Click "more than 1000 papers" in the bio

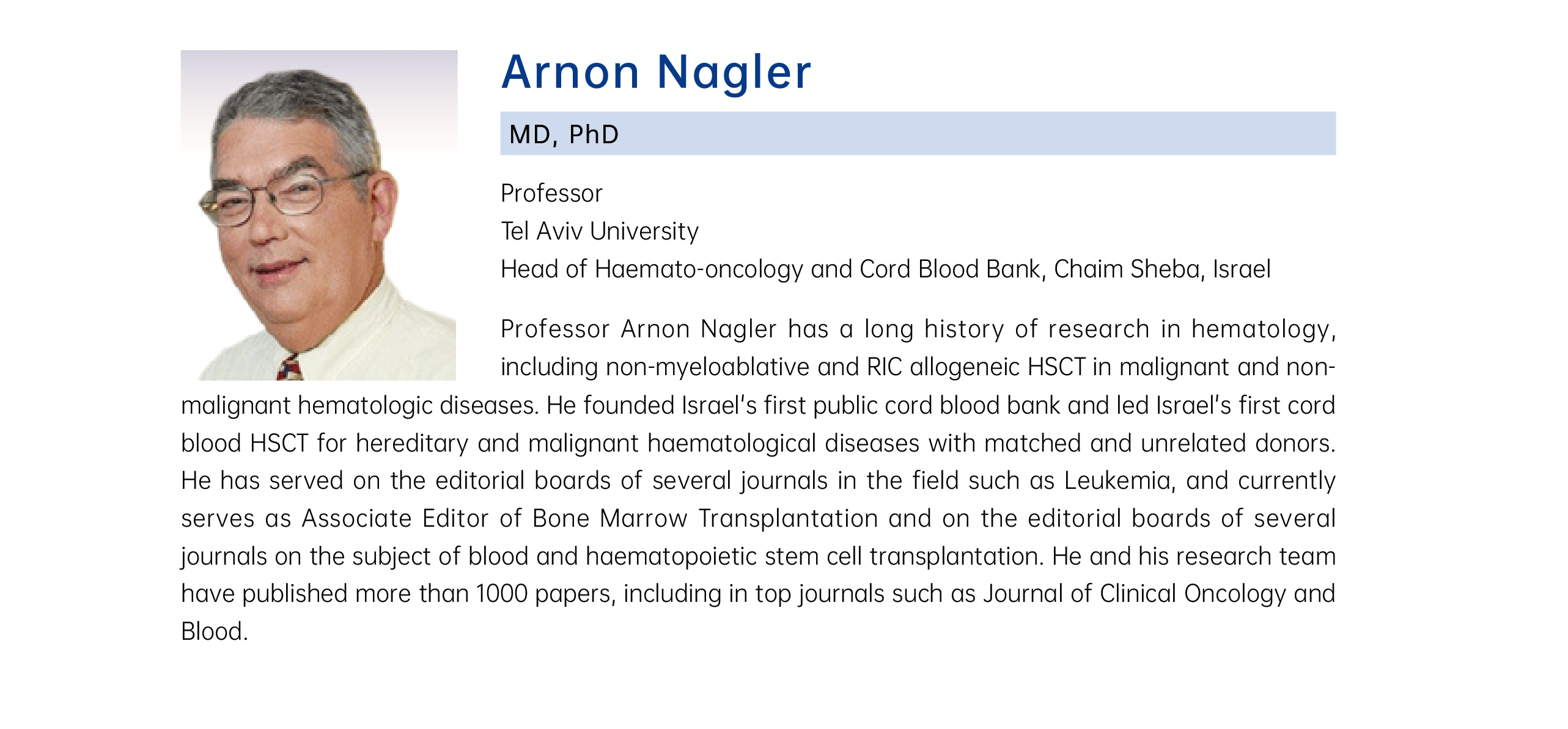point(485,594)
